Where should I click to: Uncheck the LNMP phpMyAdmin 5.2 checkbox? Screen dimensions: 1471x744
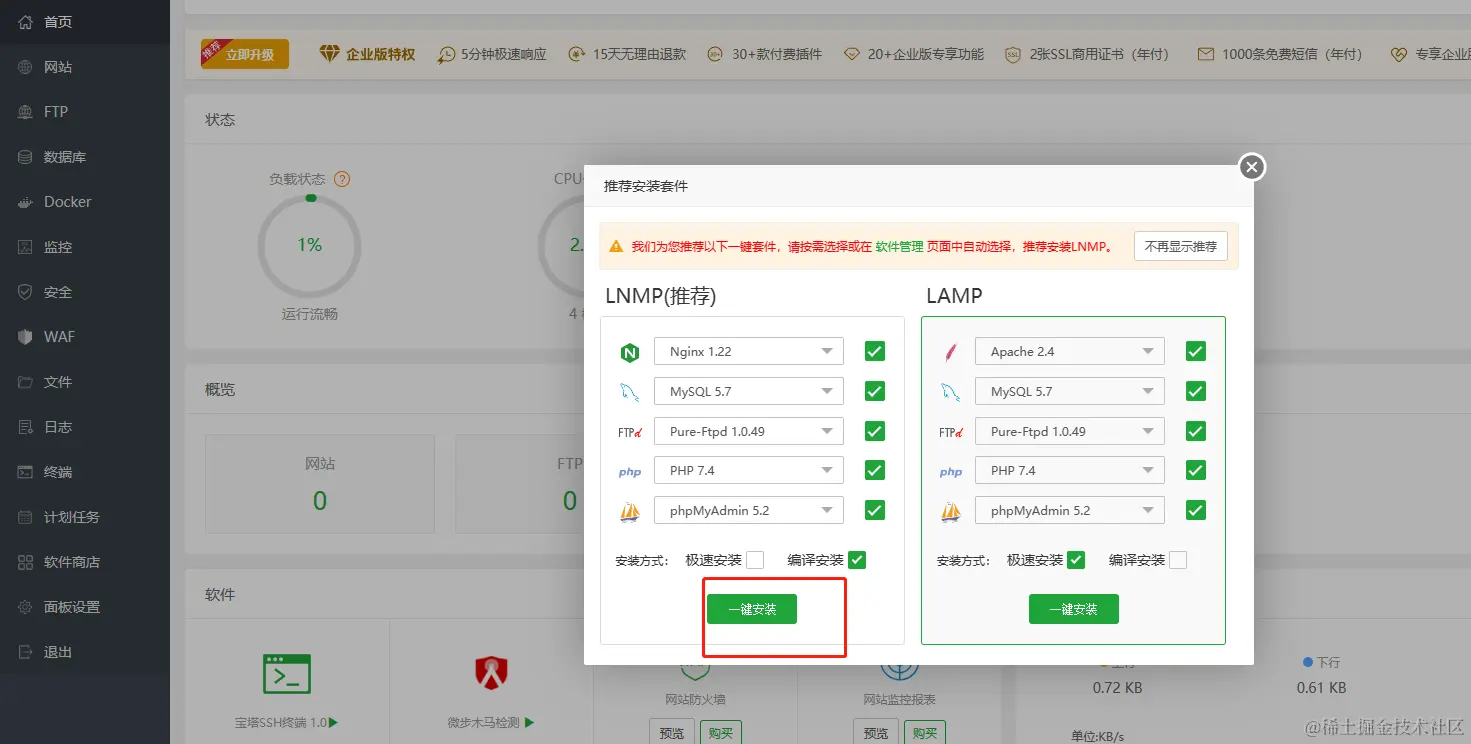(x=875, y=510)
